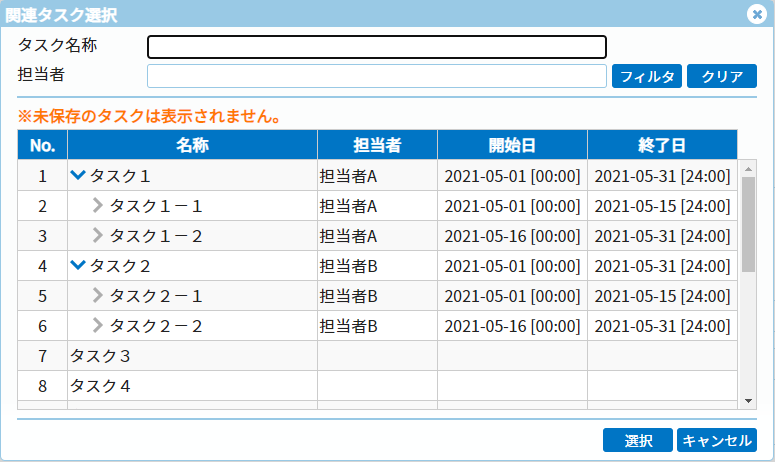Select the タスク４ row
The image size is (775, 462).
(x=192, y=386)
